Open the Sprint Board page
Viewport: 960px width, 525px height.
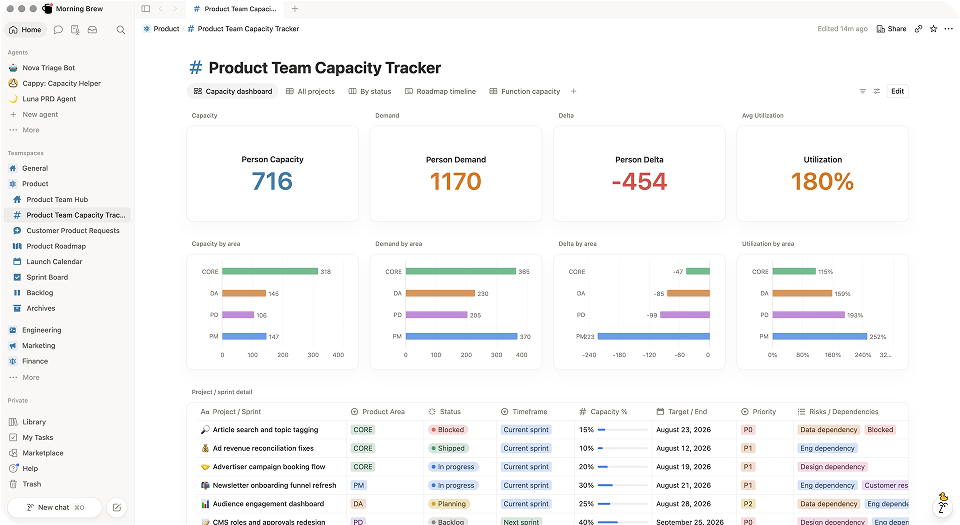(x=47, y=277)
